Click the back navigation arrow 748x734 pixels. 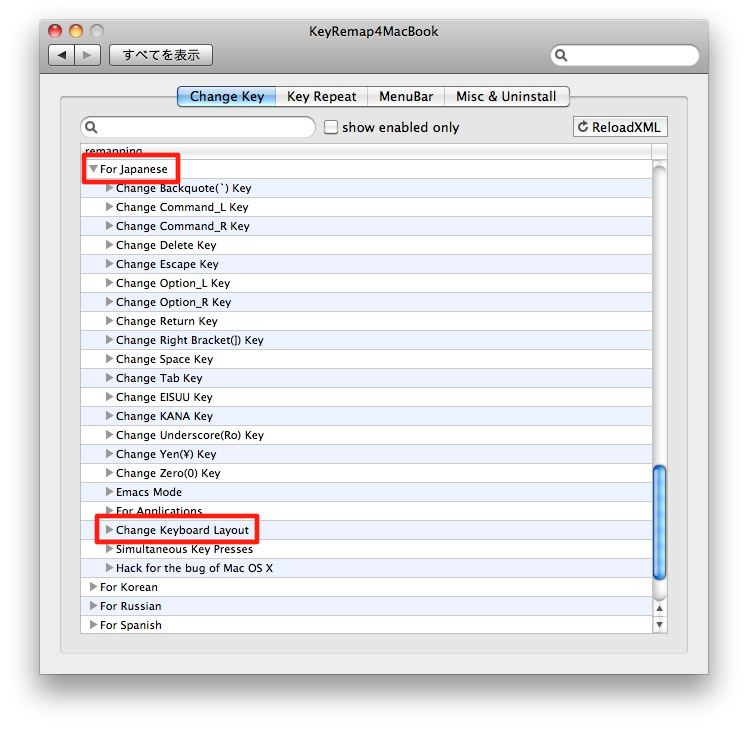pyautogui.click(x=62, y=56)
